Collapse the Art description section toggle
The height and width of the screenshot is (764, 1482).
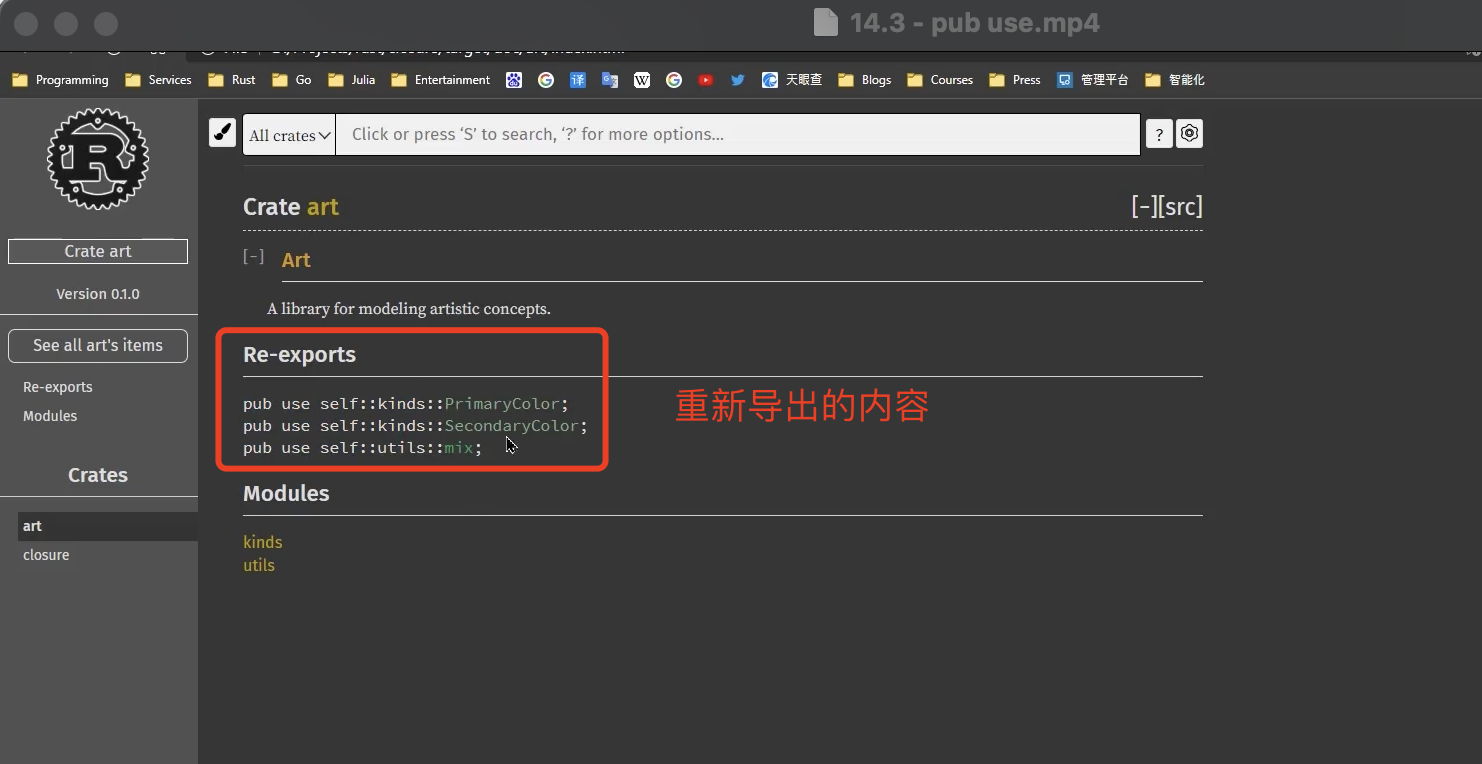click(254, 257)
